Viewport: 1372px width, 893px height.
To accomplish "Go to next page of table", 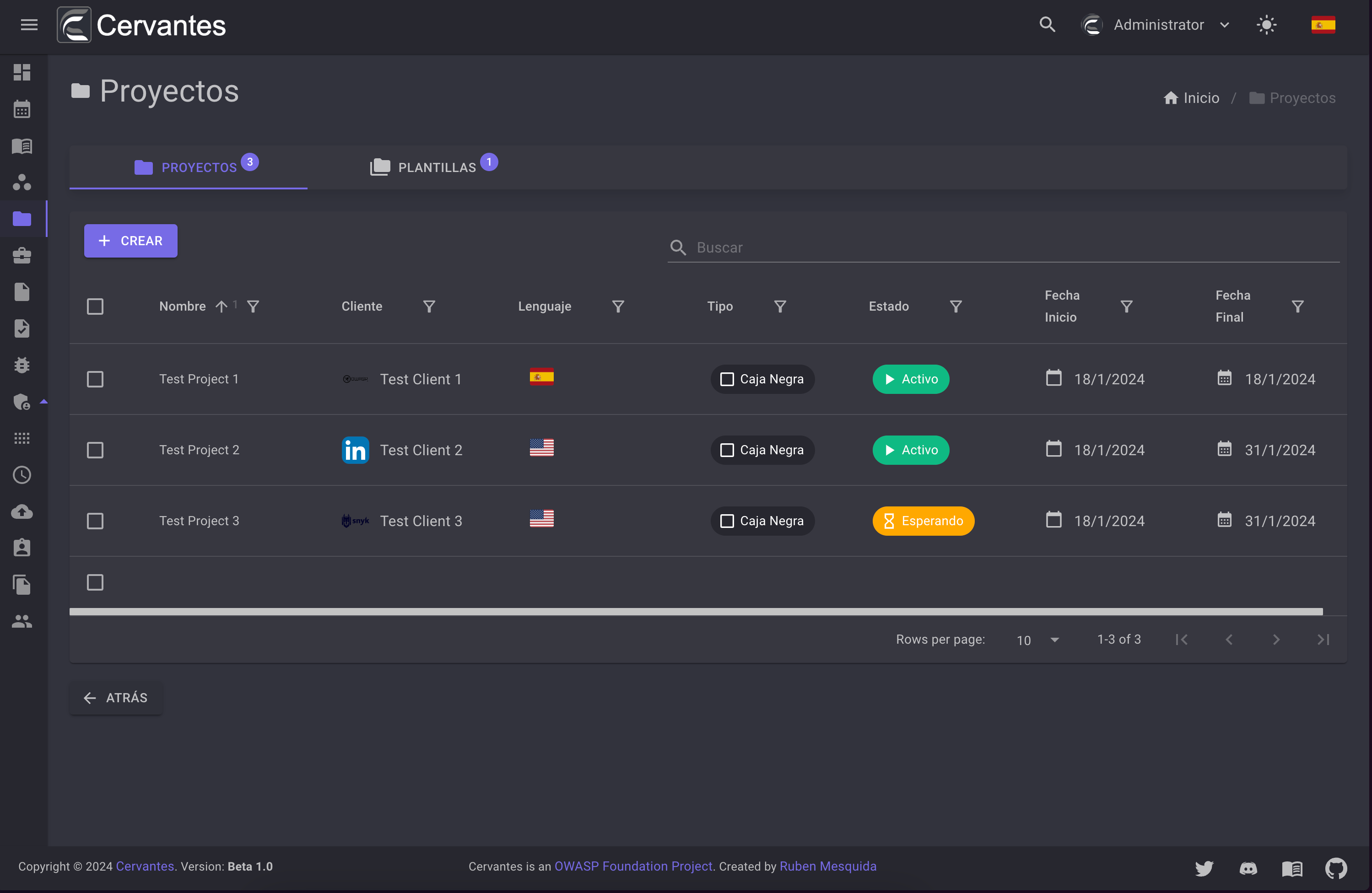I will (1276, 640).
